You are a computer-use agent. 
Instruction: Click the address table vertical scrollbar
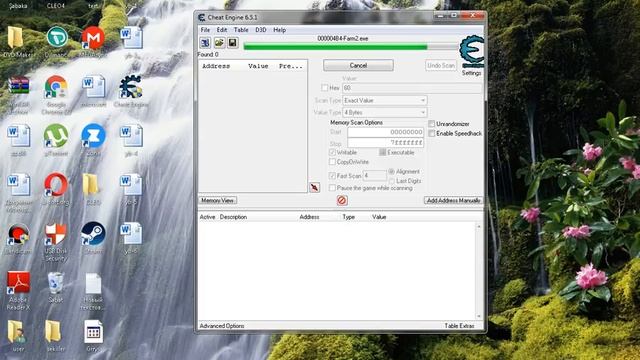(x=479, y=271)
